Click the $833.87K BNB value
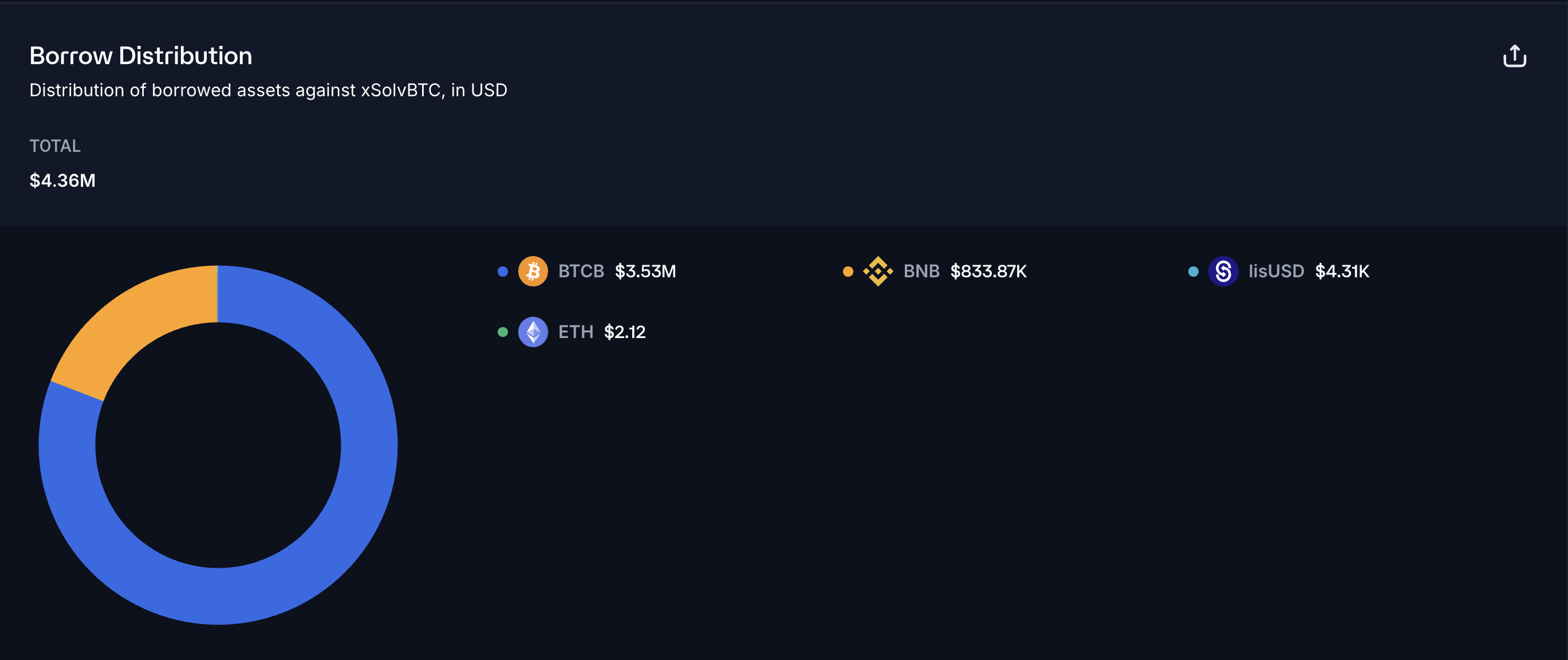1568x660 pixels. click(988, 271)
